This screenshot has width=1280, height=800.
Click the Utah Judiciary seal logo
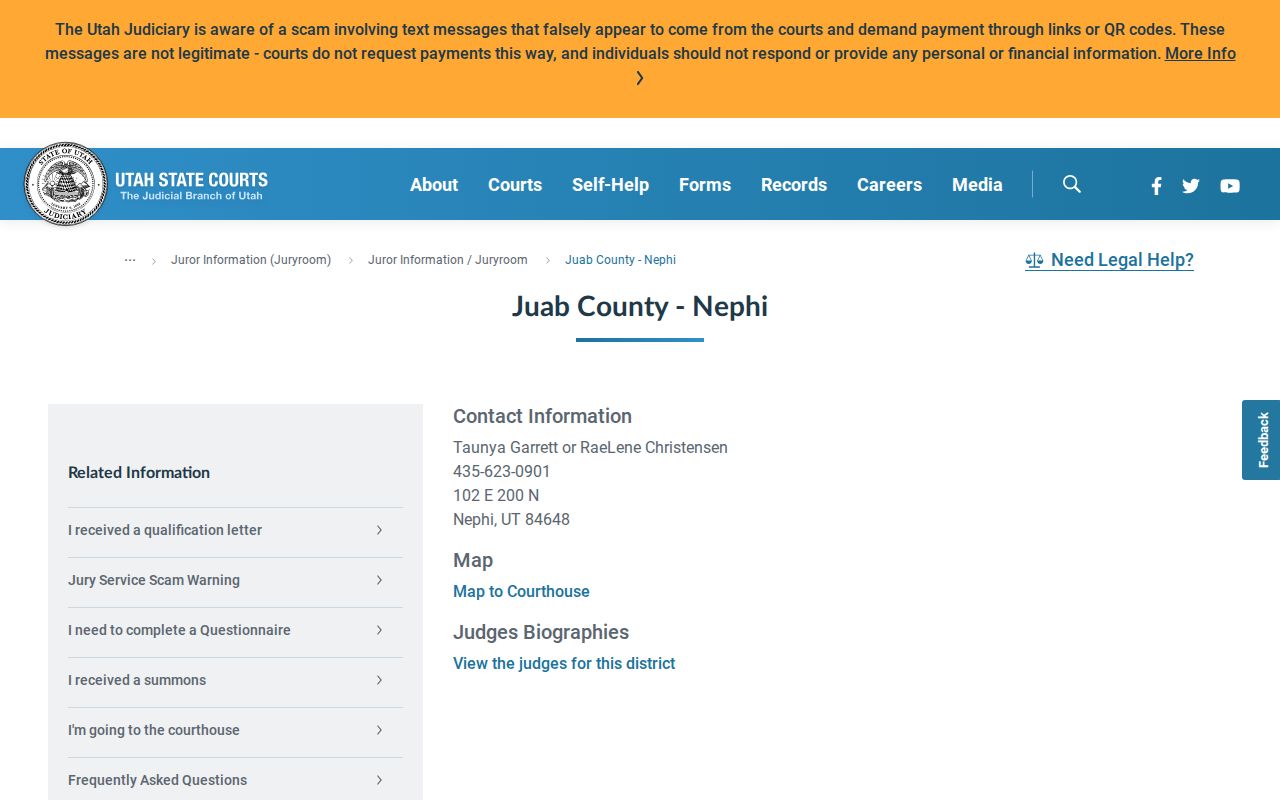pyautogui.click(x=65, y=184)
